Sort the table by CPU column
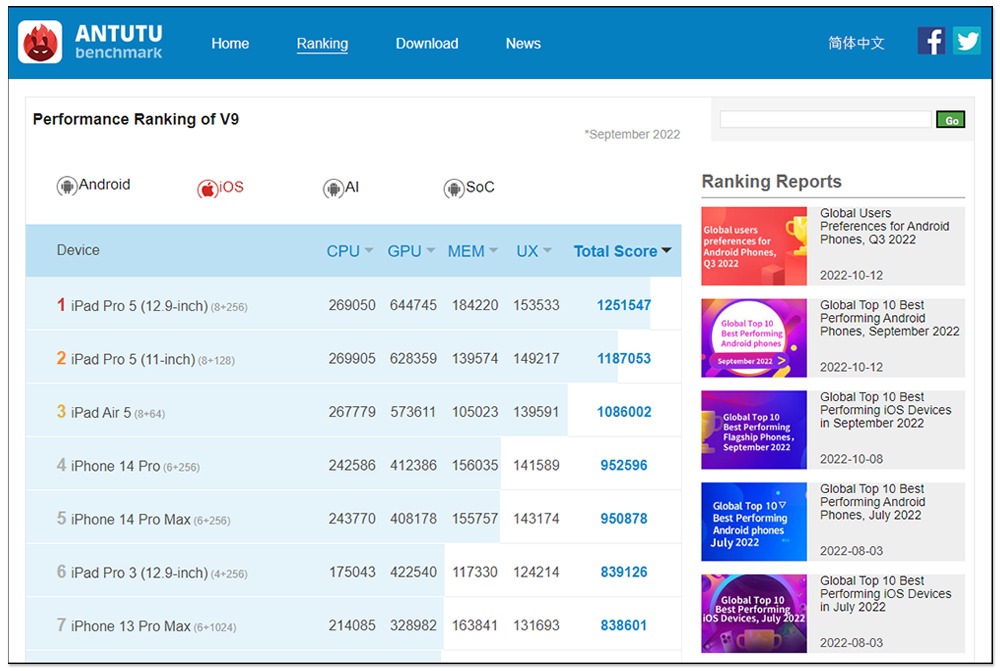Image resolution: width=1000 pixels, height=671 pixels. [x=349, y=251]
